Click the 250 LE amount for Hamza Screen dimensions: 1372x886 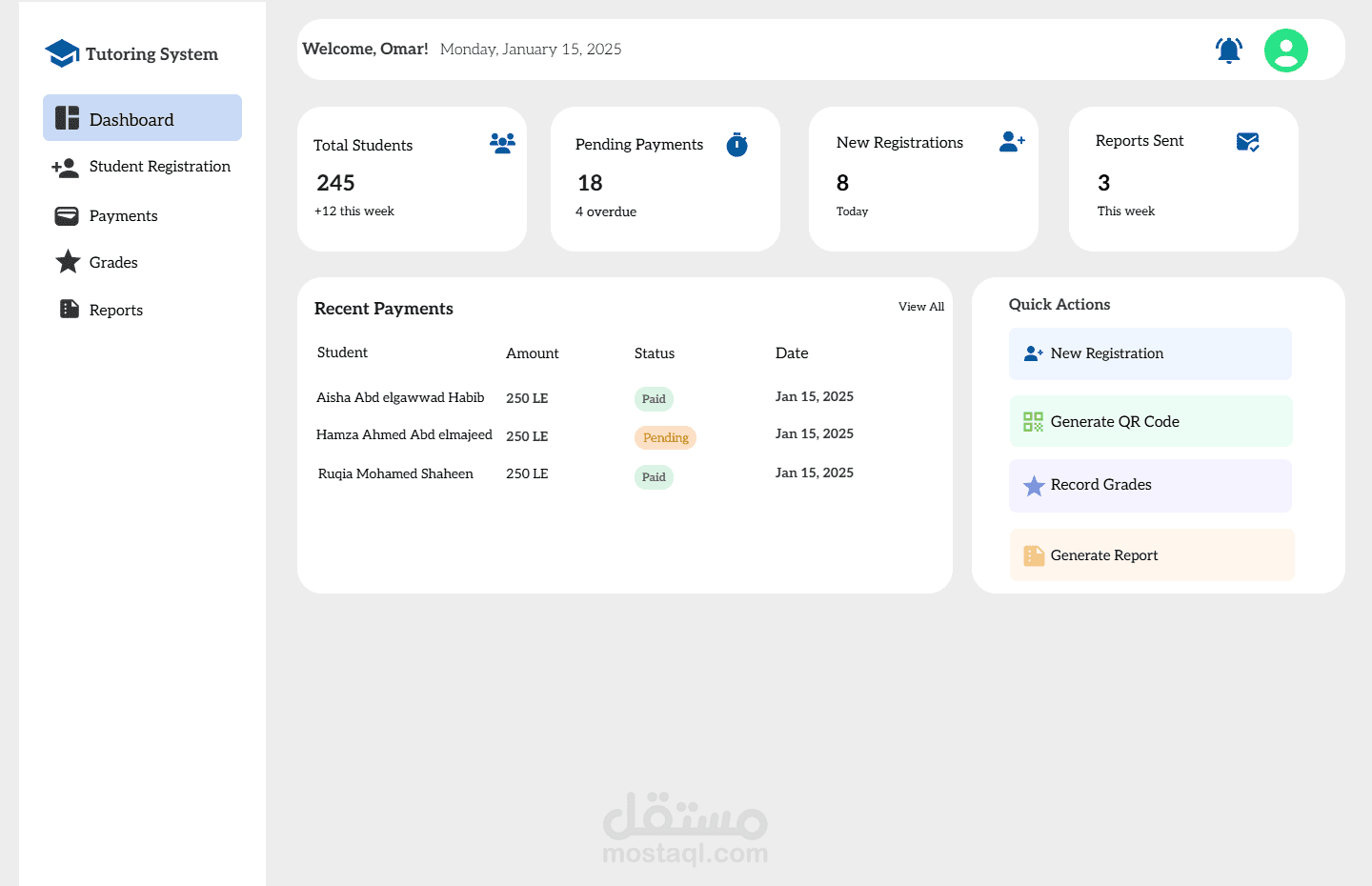tap(527, 436)
